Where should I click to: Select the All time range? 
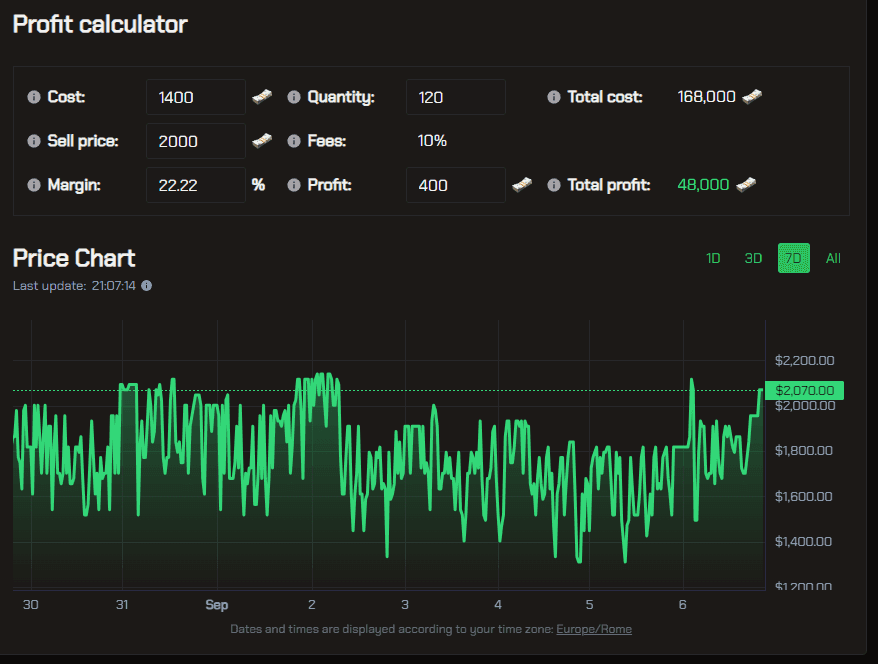(x=833, y=258)
